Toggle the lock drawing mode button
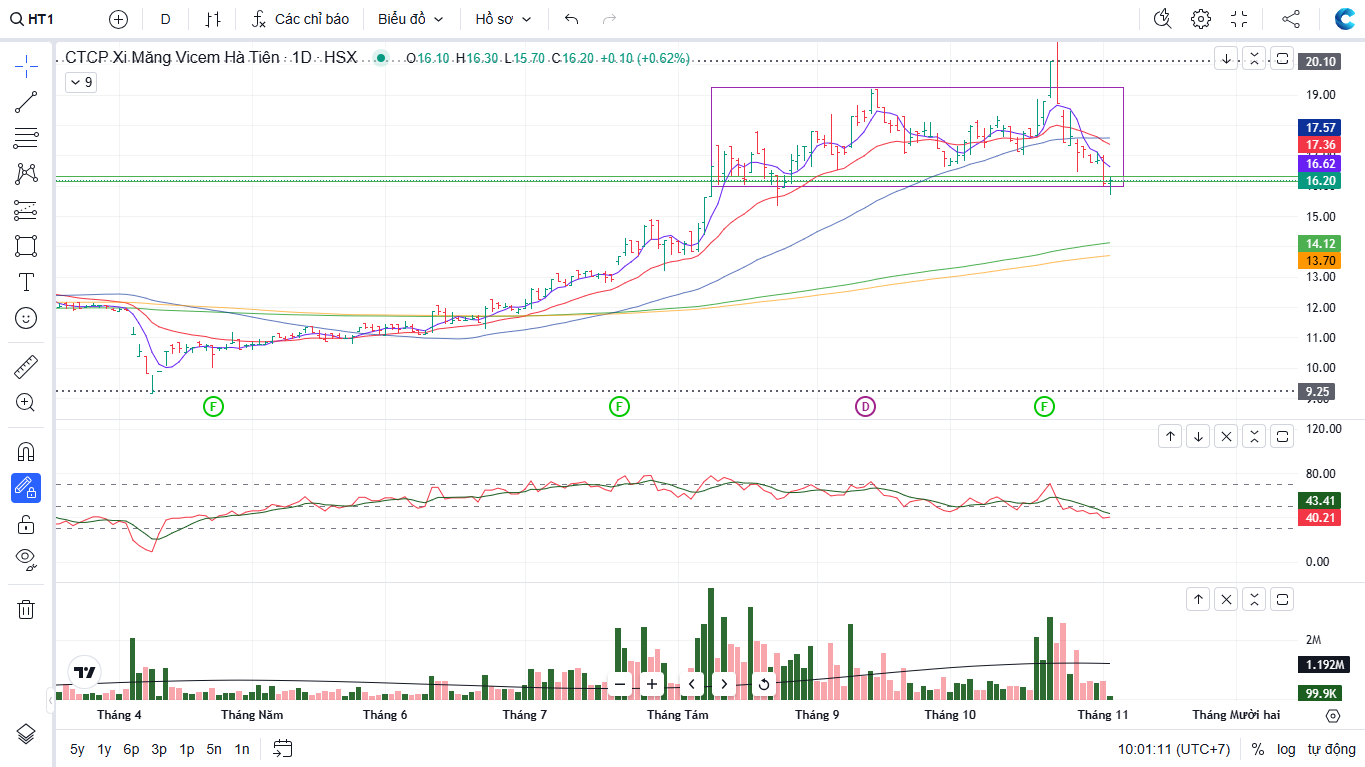Image resolution: width=1365 pixels, height=767 pixels. pyautogui.click(x=26, y=524)
